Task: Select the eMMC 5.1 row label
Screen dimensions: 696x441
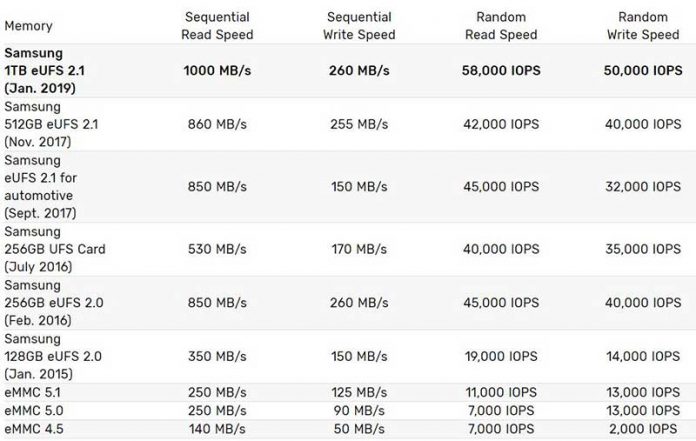Action: tap(31, 391)
